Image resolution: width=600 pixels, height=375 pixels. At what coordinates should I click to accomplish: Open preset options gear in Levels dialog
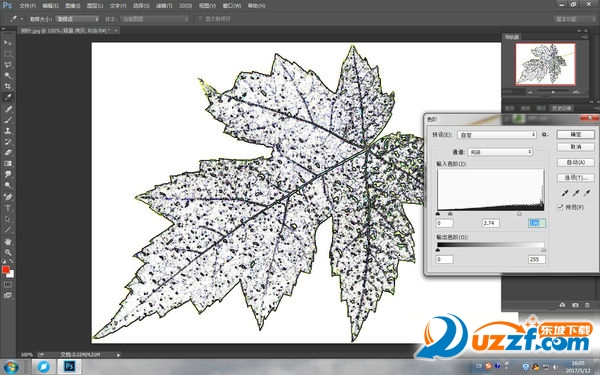(x=545, y=135)
